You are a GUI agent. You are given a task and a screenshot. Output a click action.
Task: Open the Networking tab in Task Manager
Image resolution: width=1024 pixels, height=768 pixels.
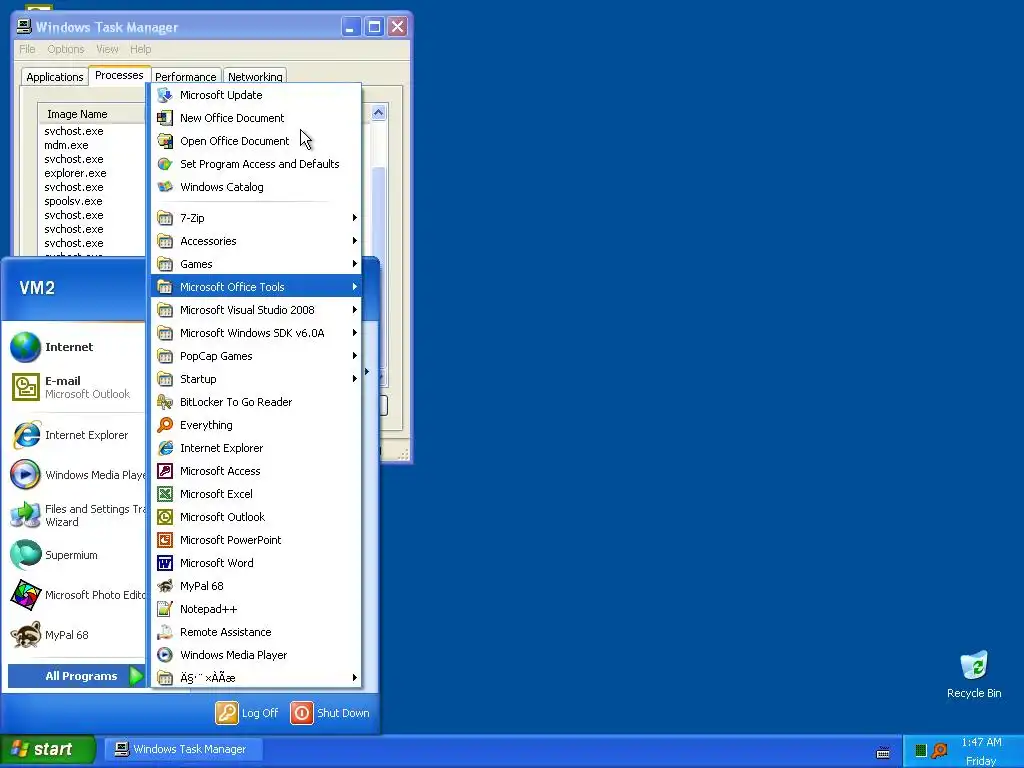[255, 77]
